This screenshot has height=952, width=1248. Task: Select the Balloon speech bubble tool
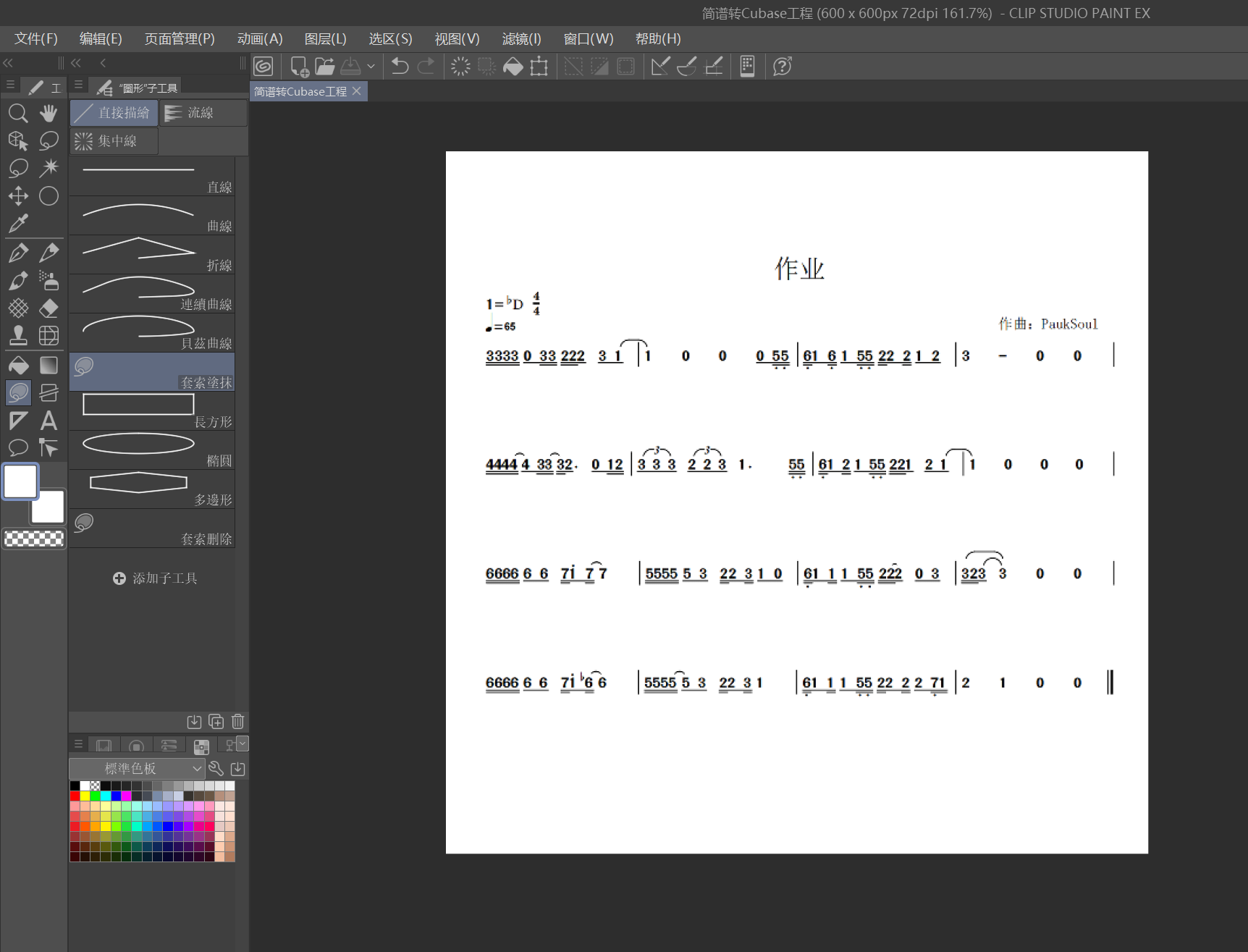coord(18,448)
